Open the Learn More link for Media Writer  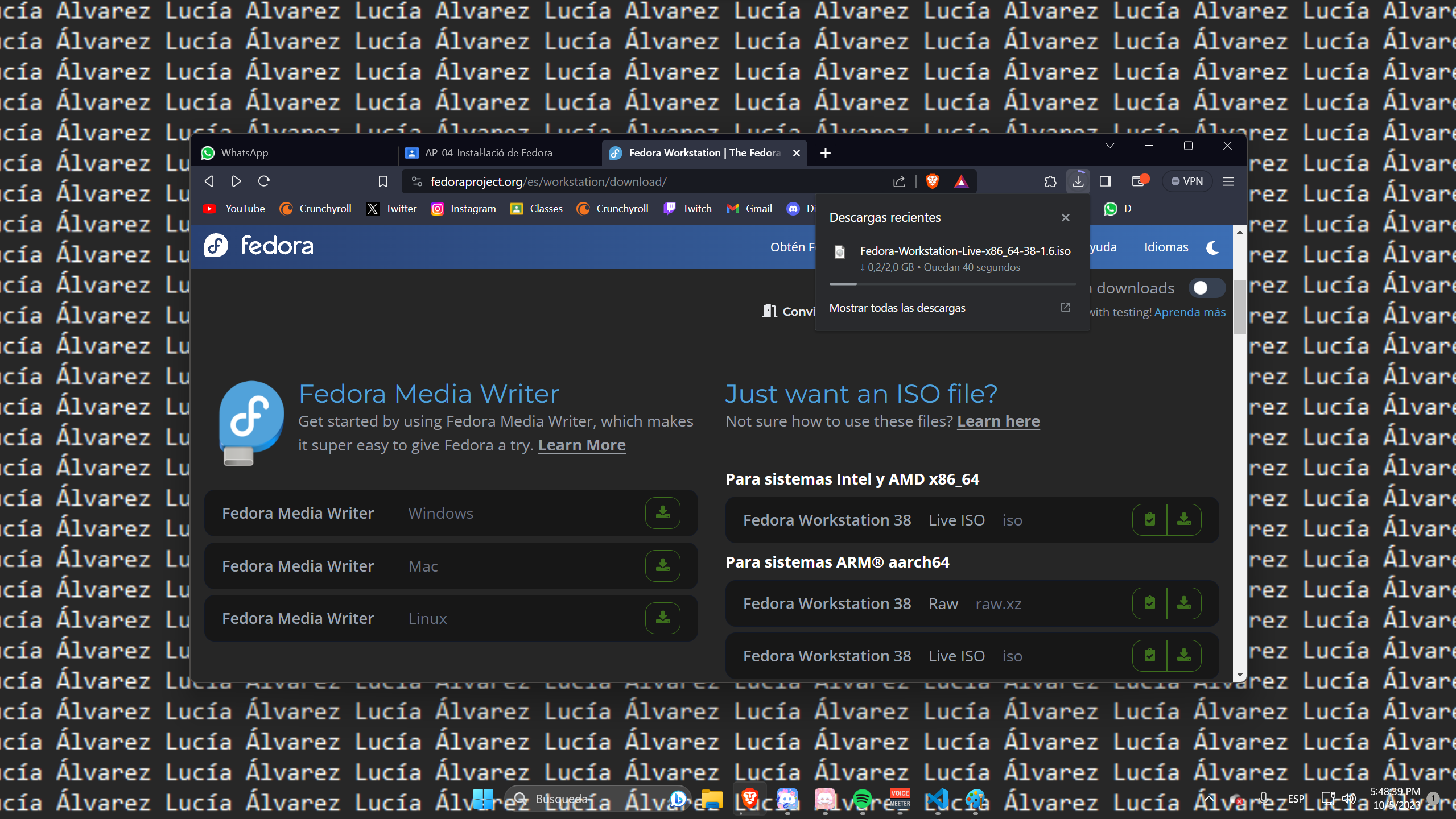581,445
